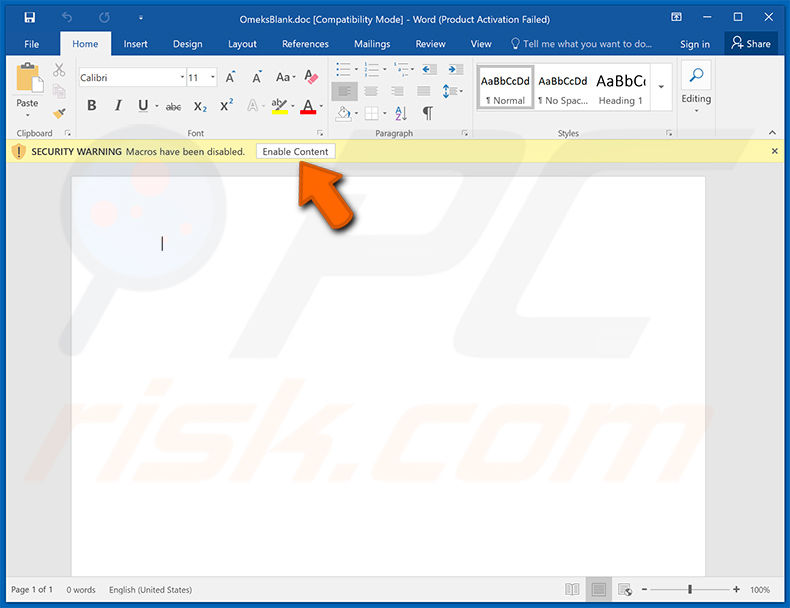Click Decrease Indent icon
This screenshot has height=608, width=790.
click(429, 69)
